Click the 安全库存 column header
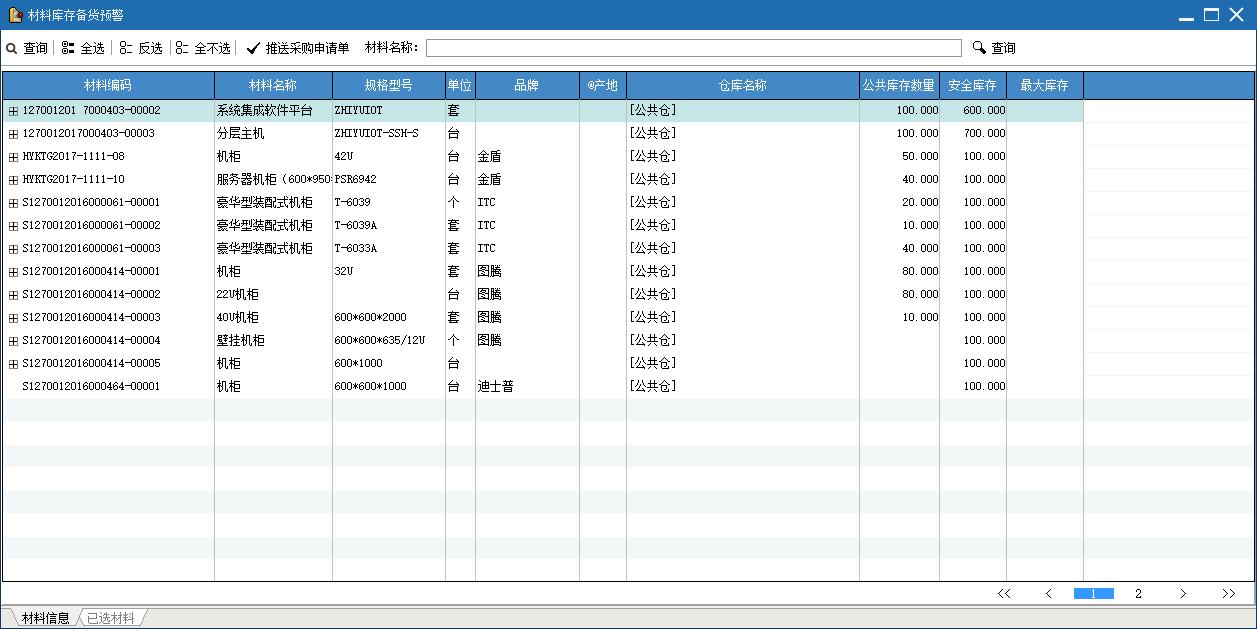Image resolution: width=1257 pixels, height=629 pixels. 972,86
